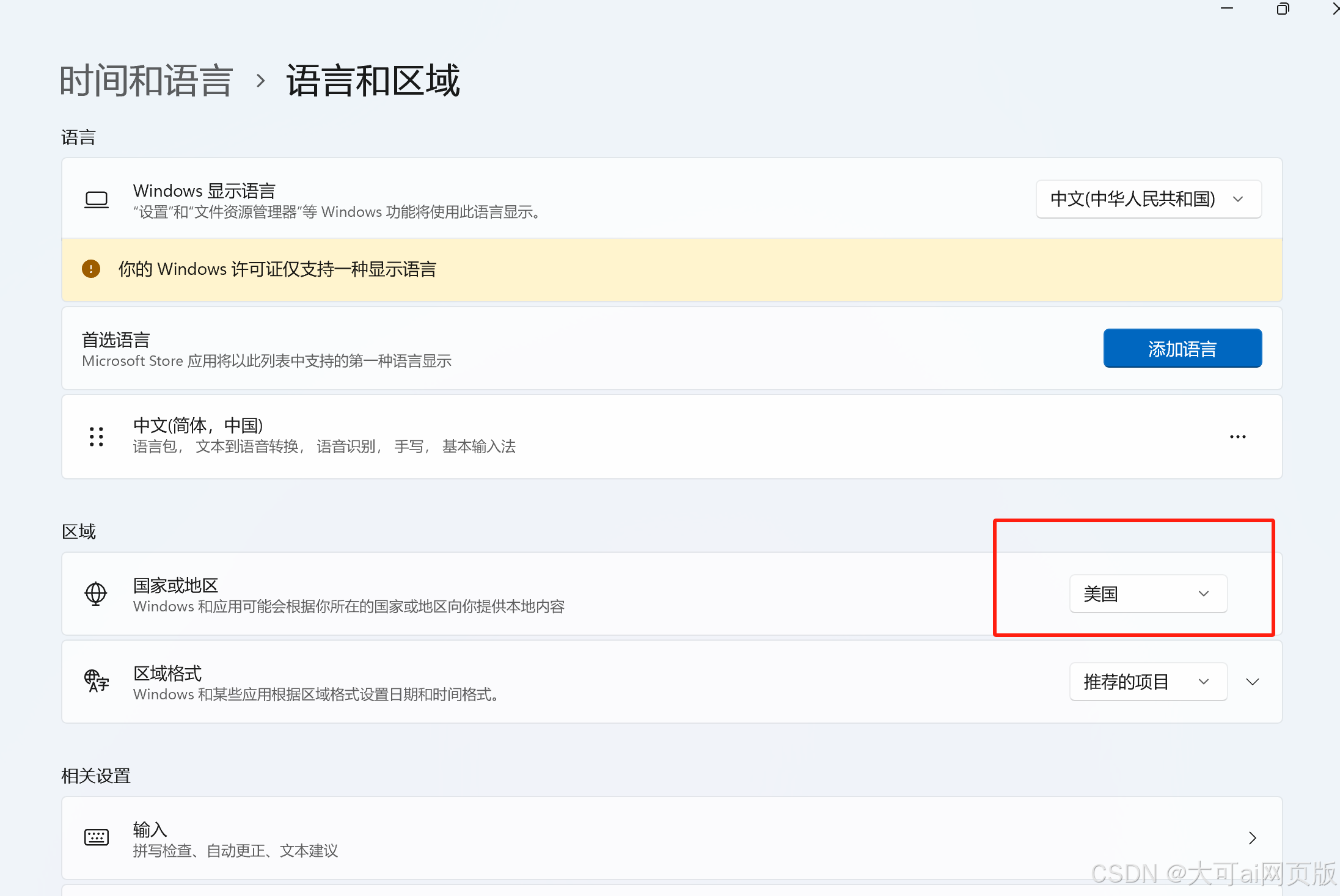Screen dimensions: 1340x896
Task: Restore down the settings window
Action: coord(1283,9)
